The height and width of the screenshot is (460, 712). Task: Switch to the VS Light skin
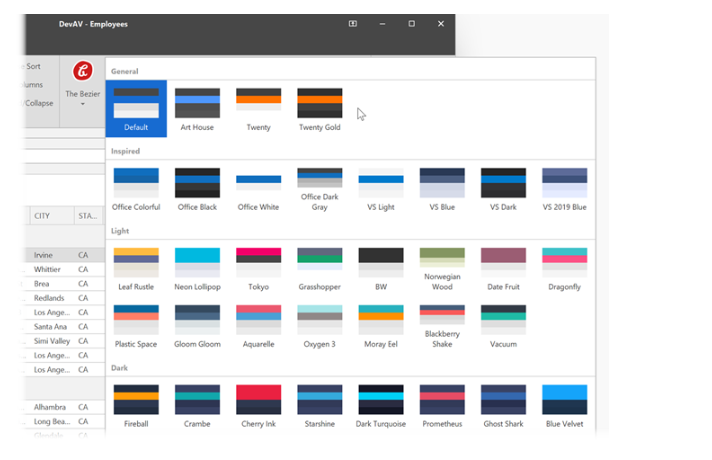click(381, 188)
